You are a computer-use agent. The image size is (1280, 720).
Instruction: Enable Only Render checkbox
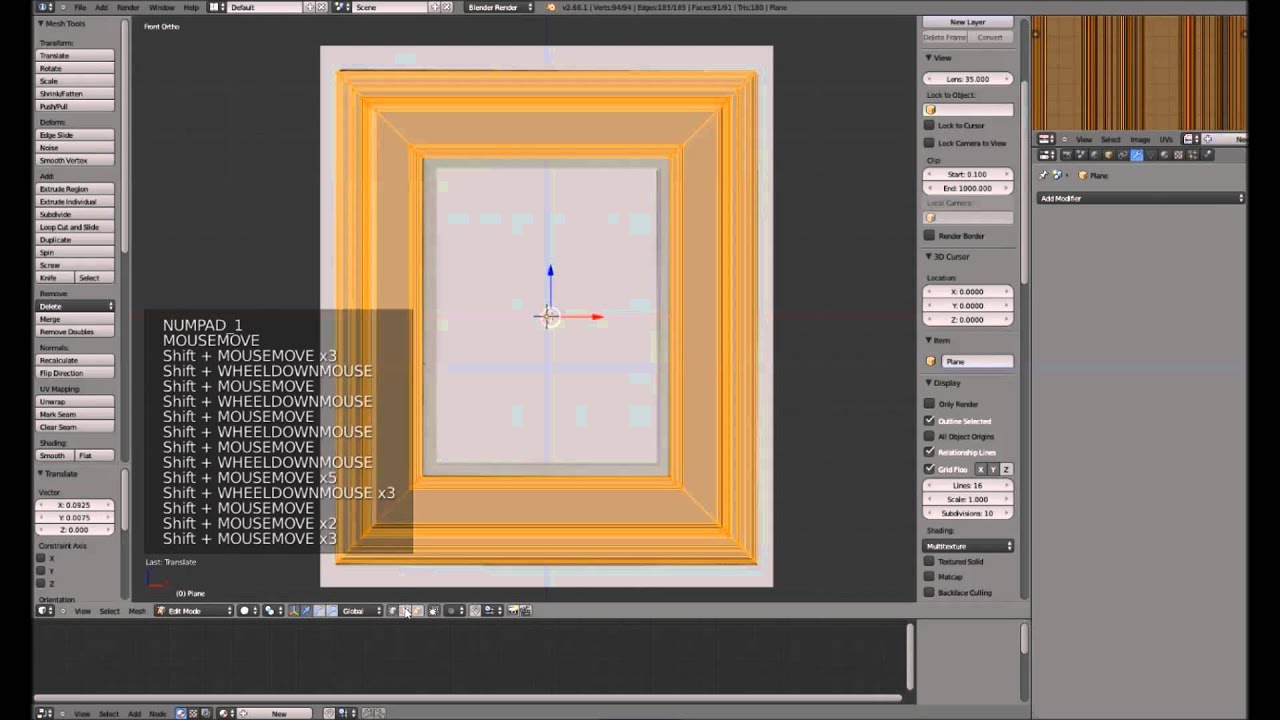point(929,404)
